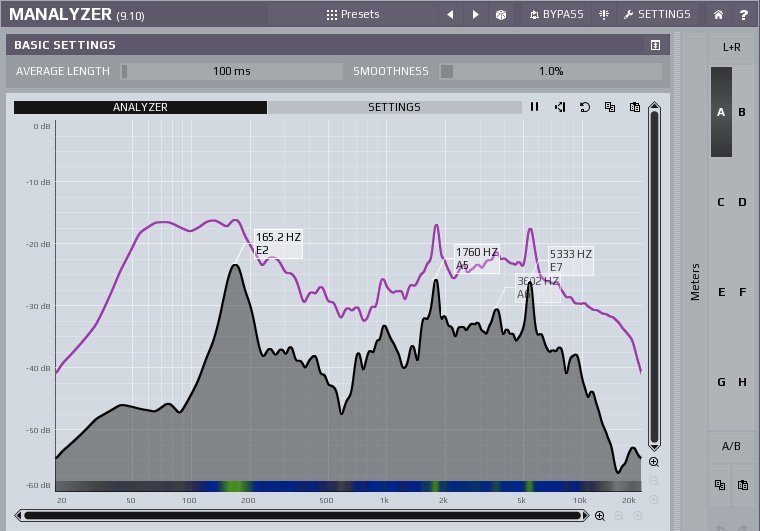Click the A/B compare button
Viewport: 760px width, 531px height.
pyautogui.click(x=731, y=446)
